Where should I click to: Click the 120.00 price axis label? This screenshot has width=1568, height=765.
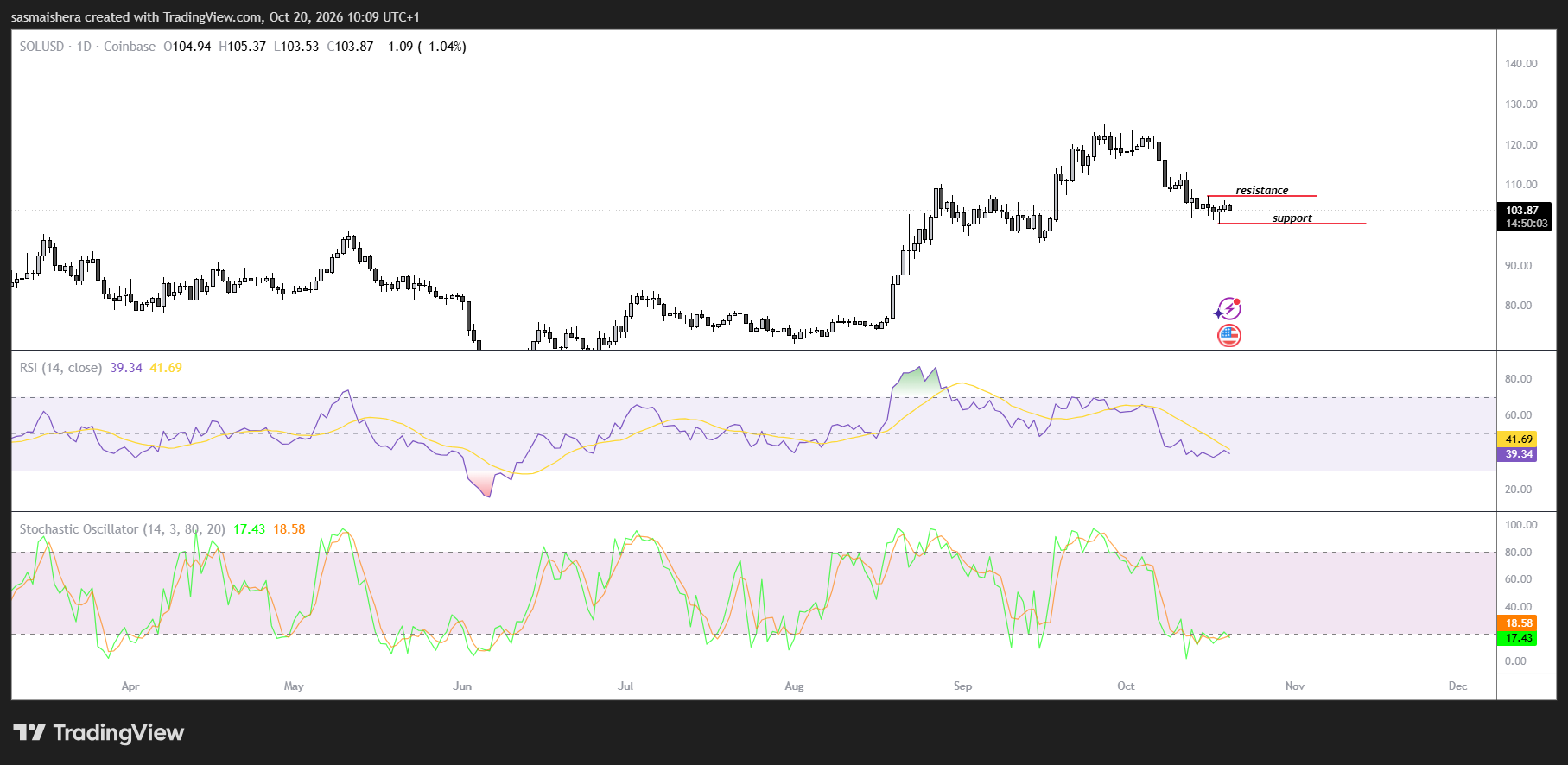pyautogui.click(x=1520, y=145)
